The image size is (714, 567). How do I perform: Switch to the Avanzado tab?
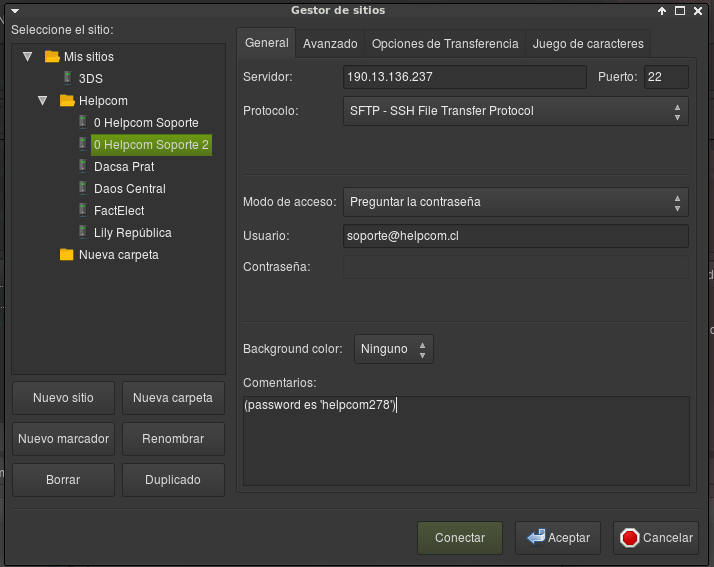point(330,44)
